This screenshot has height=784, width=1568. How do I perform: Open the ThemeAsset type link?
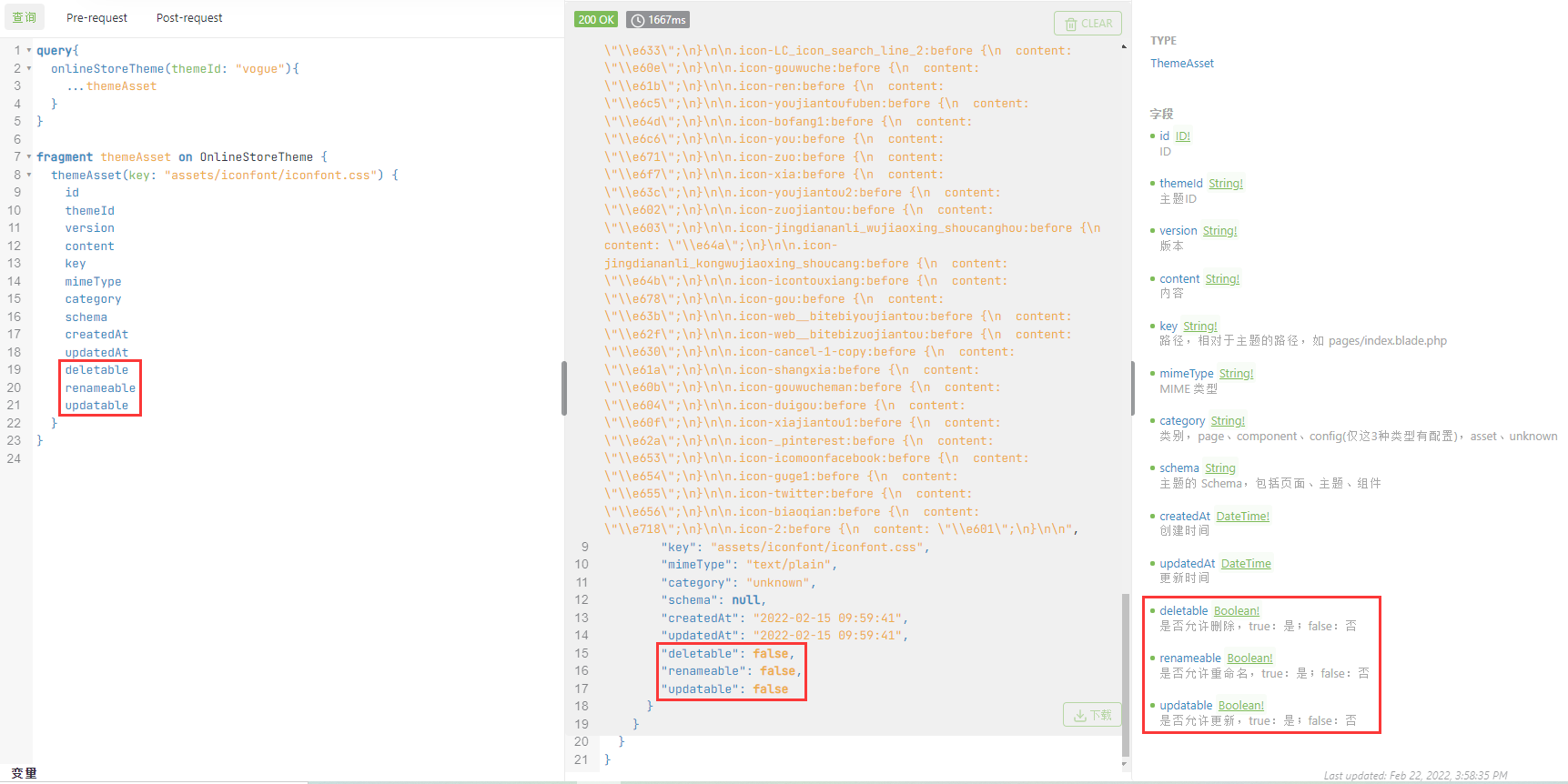point(1181,64)
